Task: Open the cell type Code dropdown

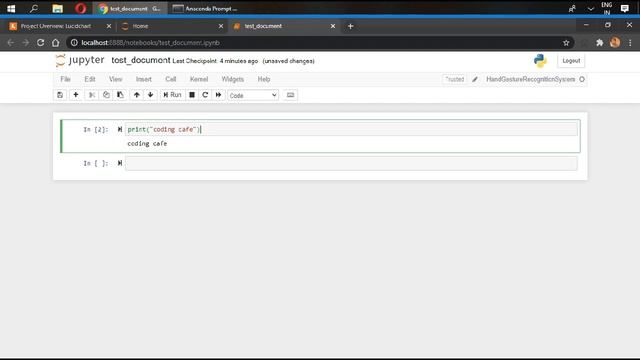Action: pos(253,96)
